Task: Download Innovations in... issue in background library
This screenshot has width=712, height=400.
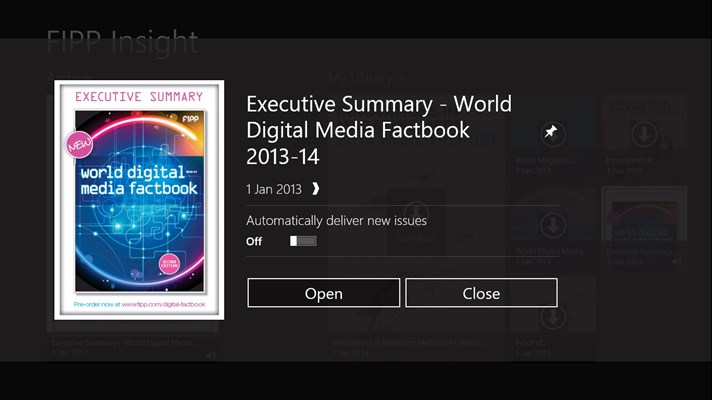Action: pos(644,134)
